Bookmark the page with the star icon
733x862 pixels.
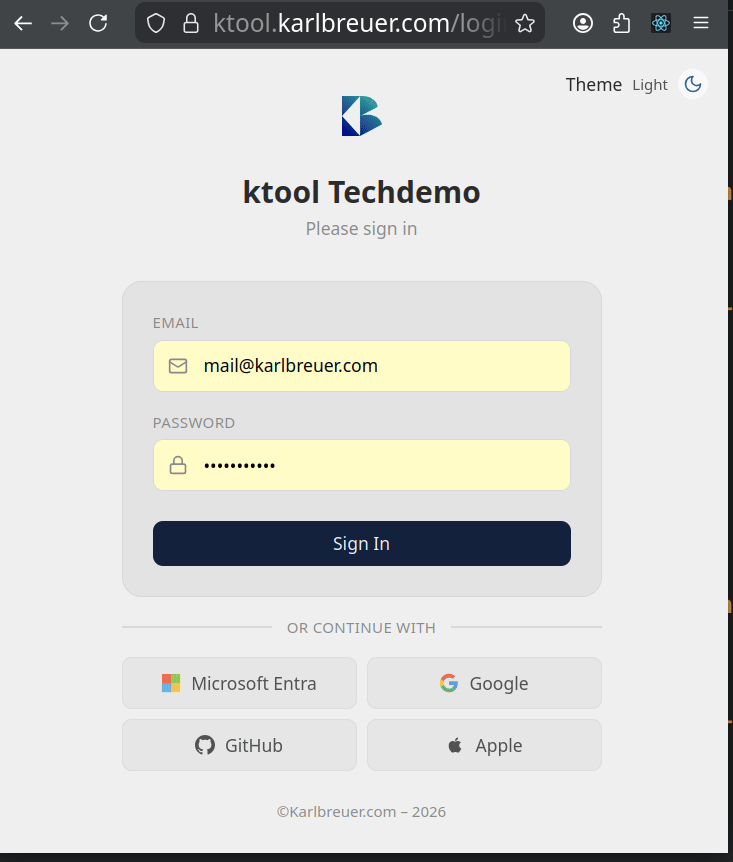[524, 22]
